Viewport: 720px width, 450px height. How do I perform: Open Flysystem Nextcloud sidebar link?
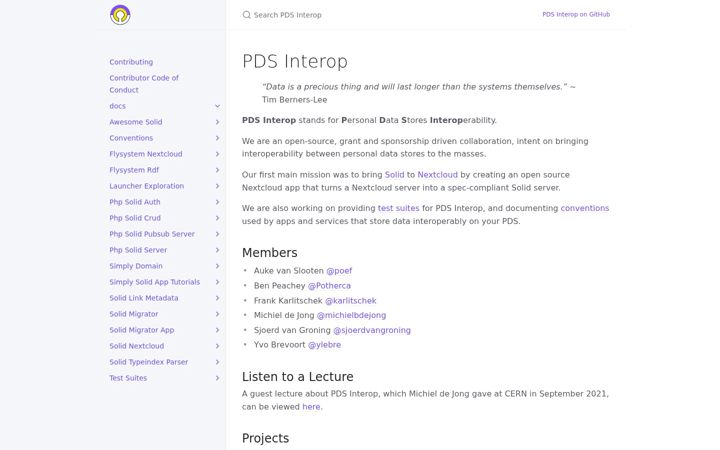click(x=146, y=154)
